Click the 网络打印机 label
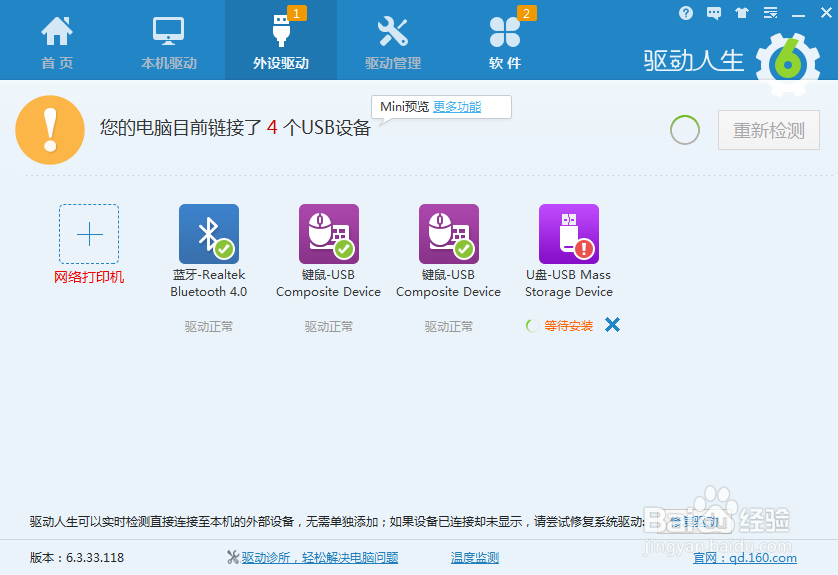Image resolution: width=838 pixels, height=575 pixels. [89, 277]
